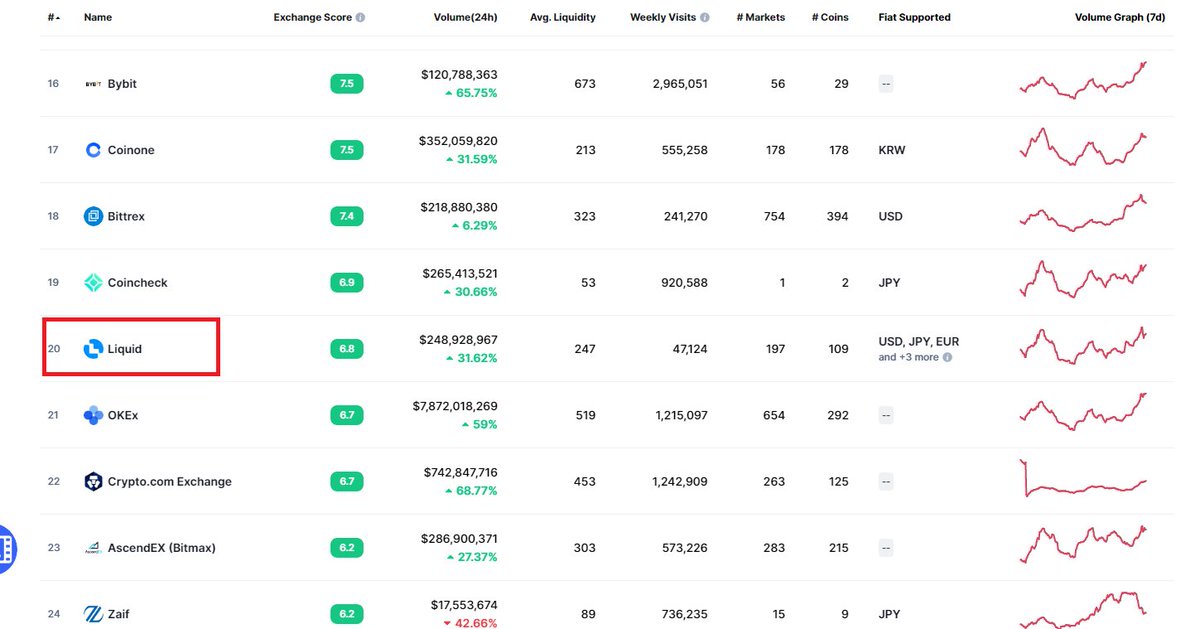Open the Zaif exchange link
This screenshot has height=629, width=1200.
tap(118, 614)
